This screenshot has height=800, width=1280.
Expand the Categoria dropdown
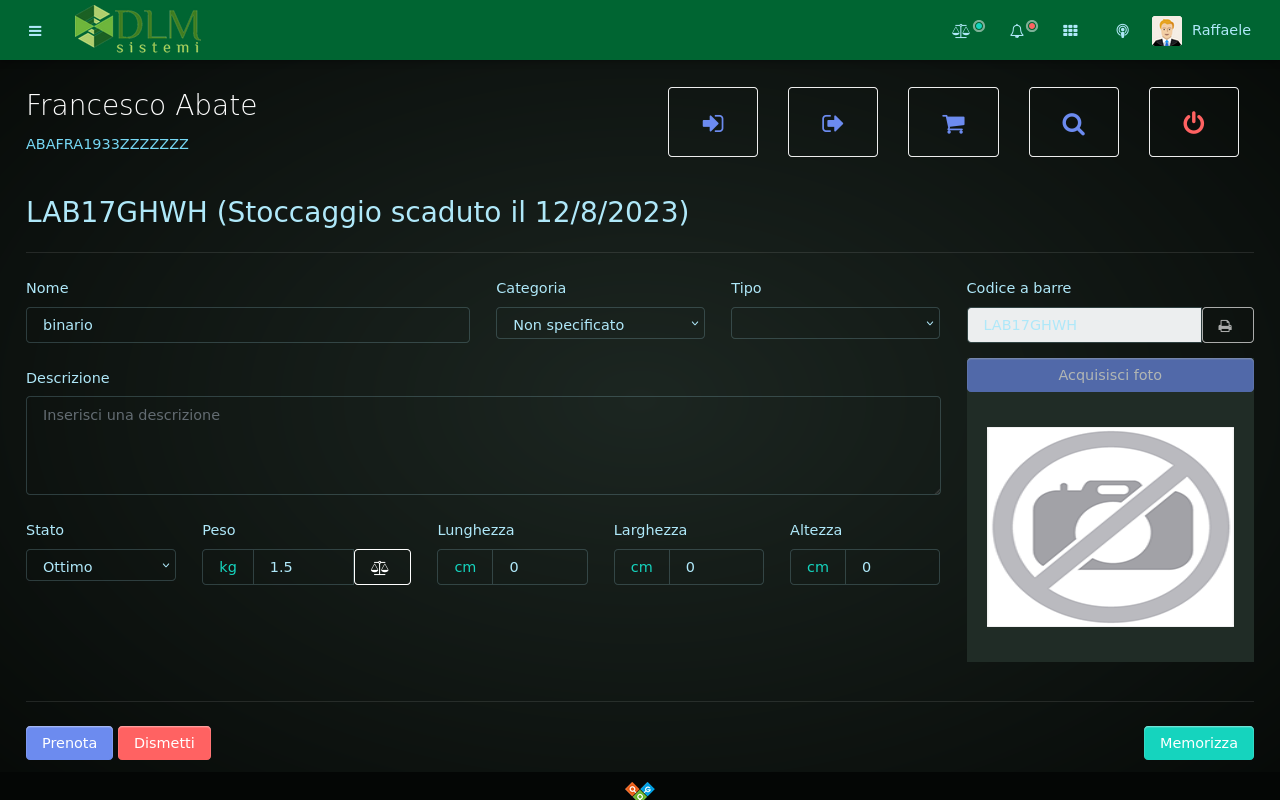(600, 324)
